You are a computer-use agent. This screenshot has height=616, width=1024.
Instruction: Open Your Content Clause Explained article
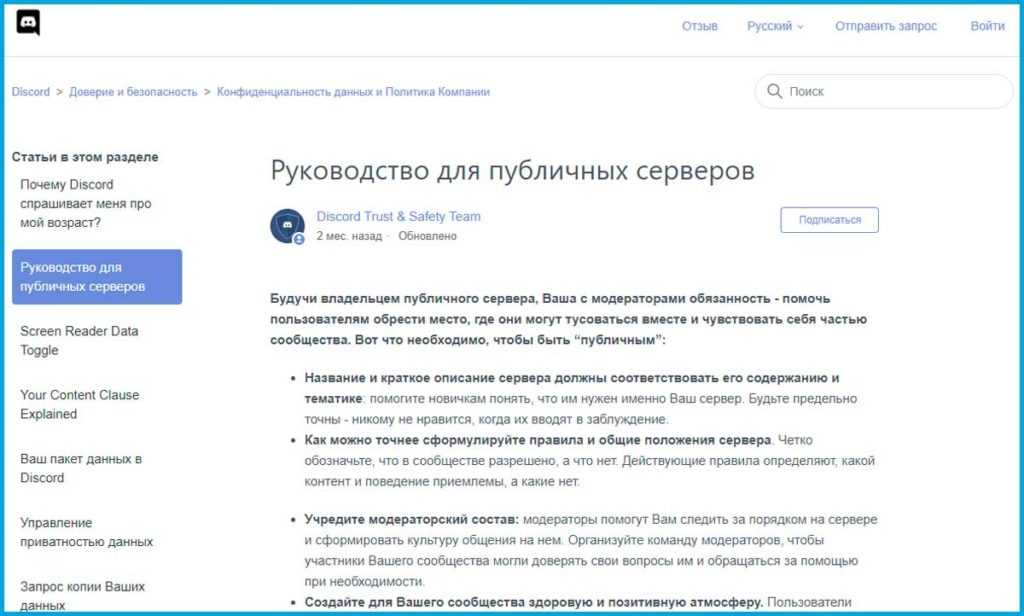click(x=79, y=404)
